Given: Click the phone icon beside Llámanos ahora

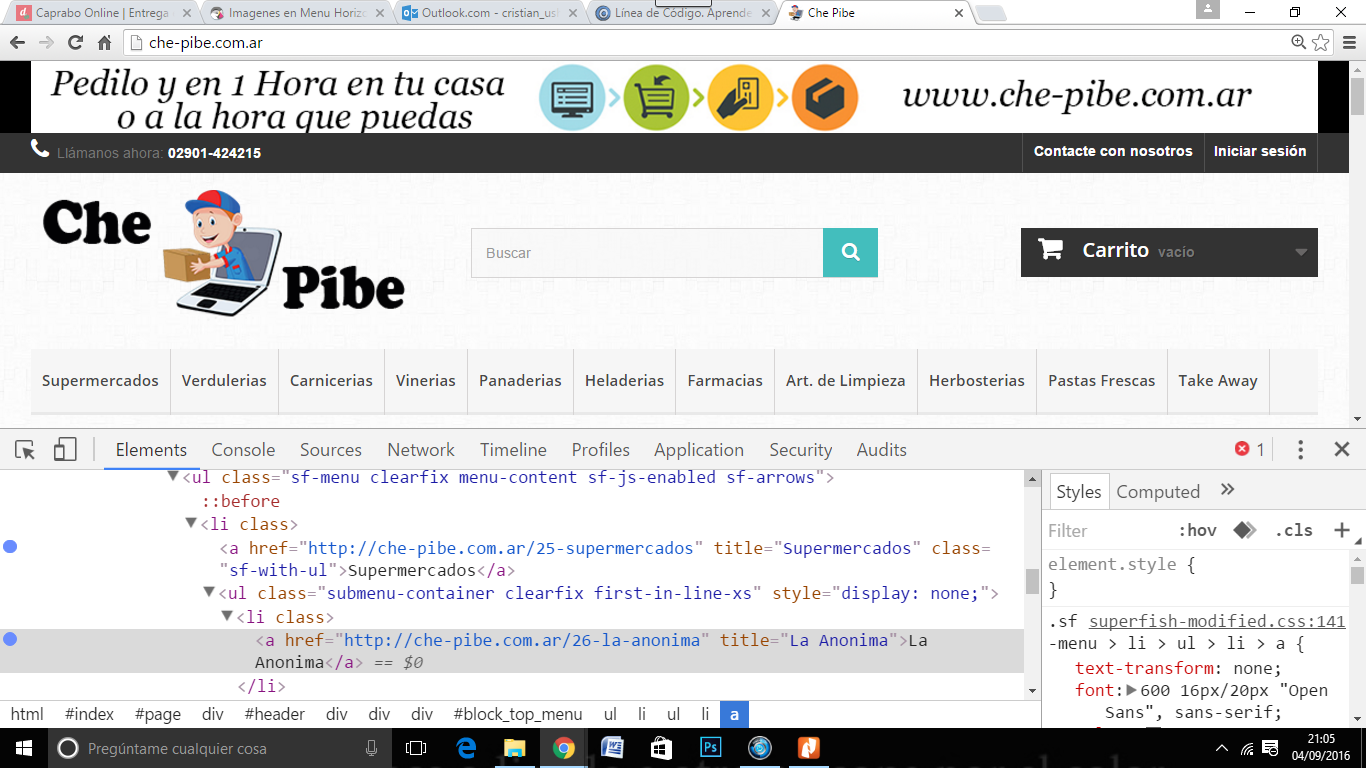Looking at the screenshot, I should point(40,149).
